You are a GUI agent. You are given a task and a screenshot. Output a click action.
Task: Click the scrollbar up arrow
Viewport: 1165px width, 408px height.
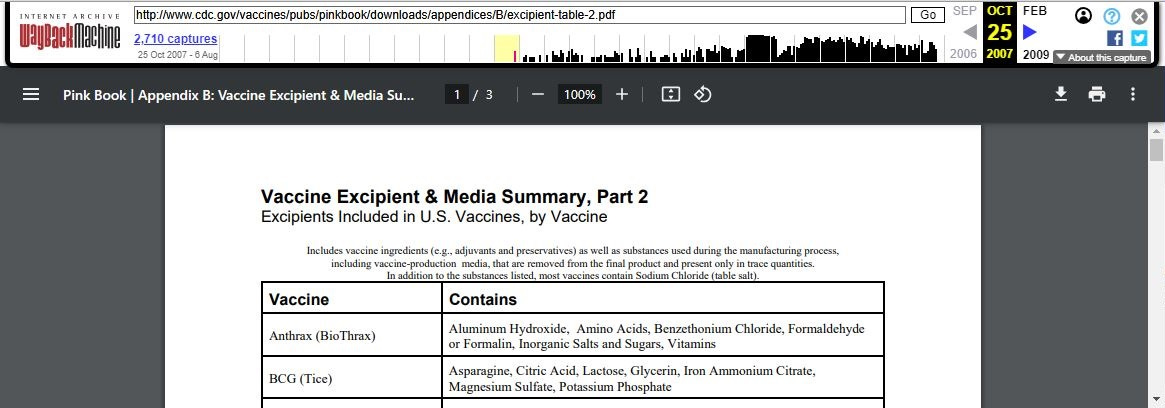[1156, 131]
